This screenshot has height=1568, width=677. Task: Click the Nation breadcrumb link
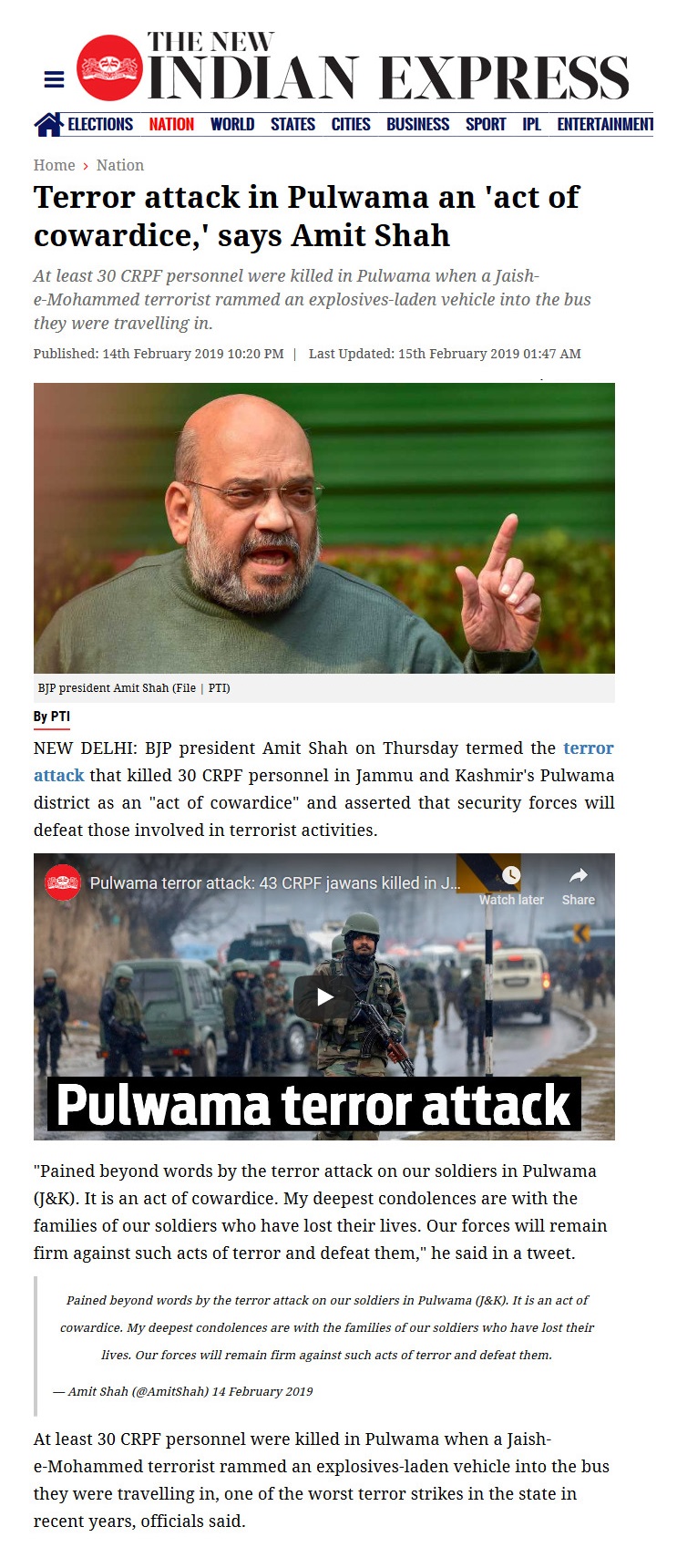120,165
